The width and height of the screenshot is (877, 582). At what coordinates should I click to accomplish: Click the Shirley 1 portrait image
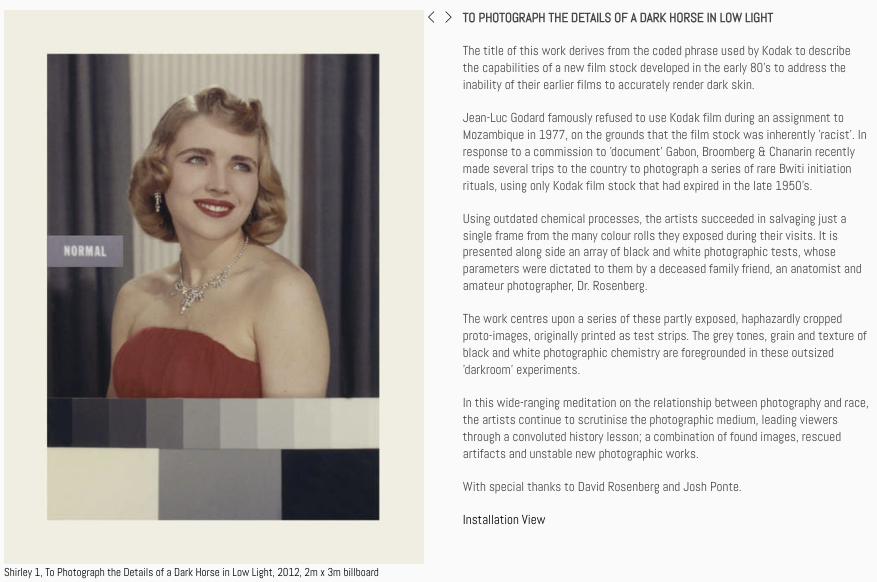pyautogui.click(x=213, y=287)
